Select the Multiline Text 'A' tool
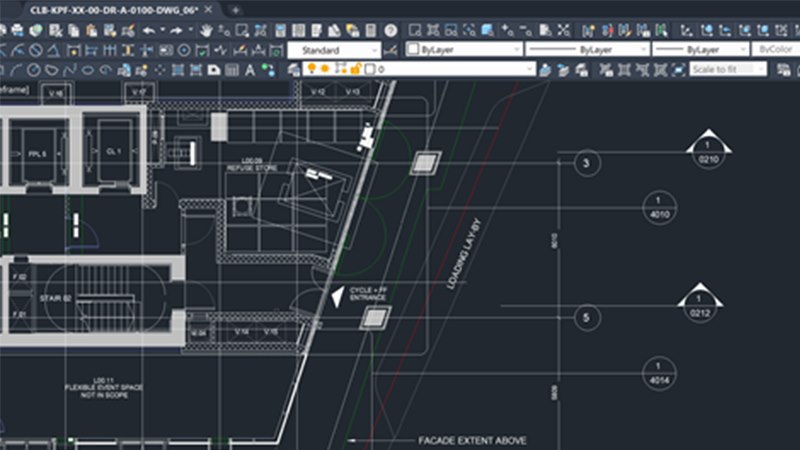The width and height of the screenshot is (800, 450). (250, 70)
